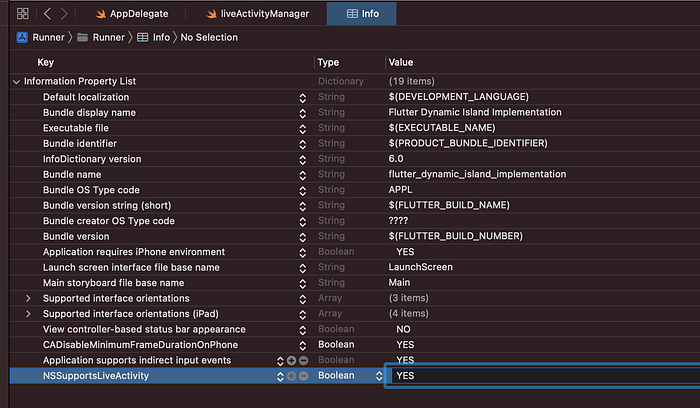This screenshot has height=408, width=700.
Task: Open key stepper for CADisableMinimumFrameDurationOnPhone
Action: pyautogui.click(x=303, y=346)
